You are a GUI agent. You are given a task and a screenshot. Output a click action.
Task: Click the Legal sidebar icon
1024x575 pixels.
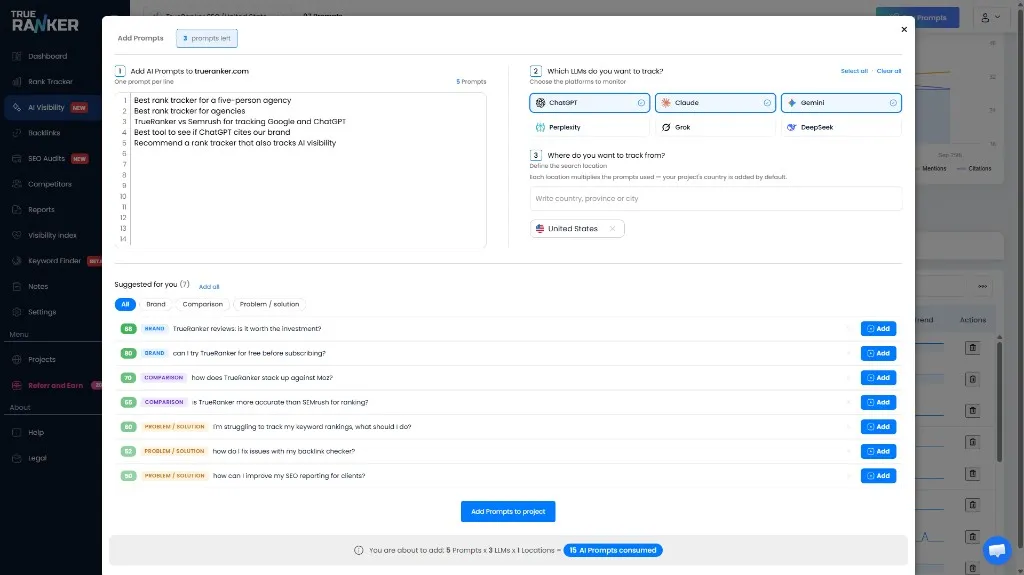16,458
